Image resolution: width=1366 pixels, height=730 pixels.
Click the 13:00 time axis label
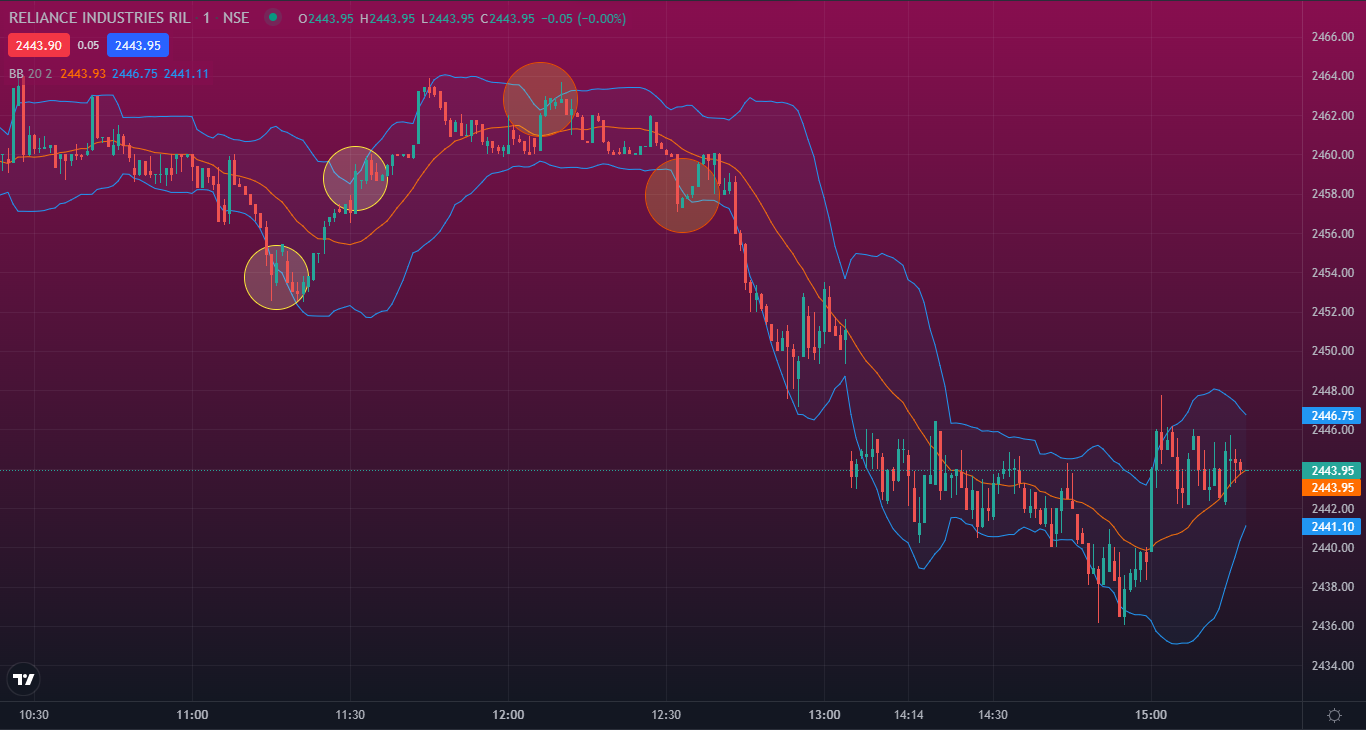coord(824,715)
